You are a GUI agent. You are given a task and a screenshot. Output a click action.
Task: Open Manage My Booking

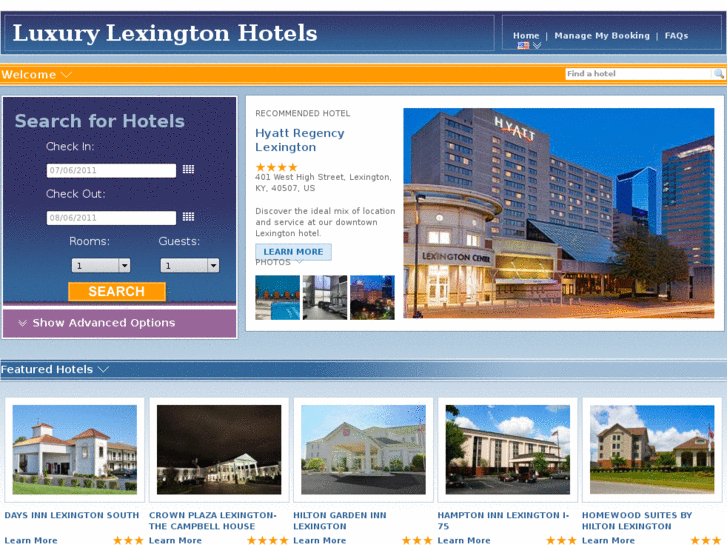pyautogui.click(x=602, y=36)
